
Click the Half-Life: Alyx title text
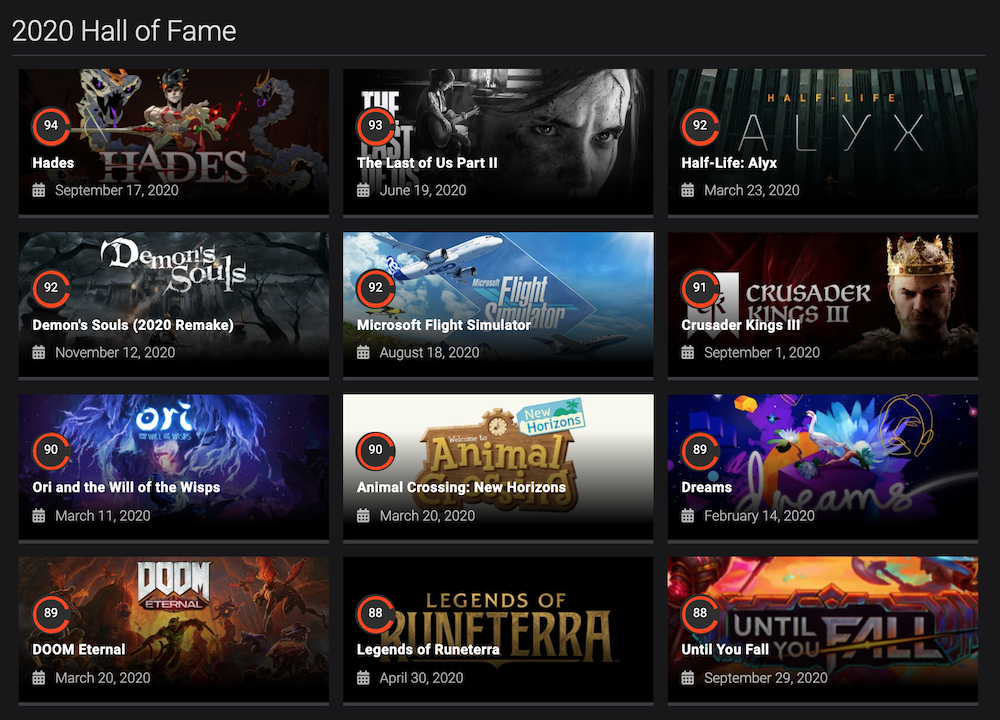(x=729, y=163)
